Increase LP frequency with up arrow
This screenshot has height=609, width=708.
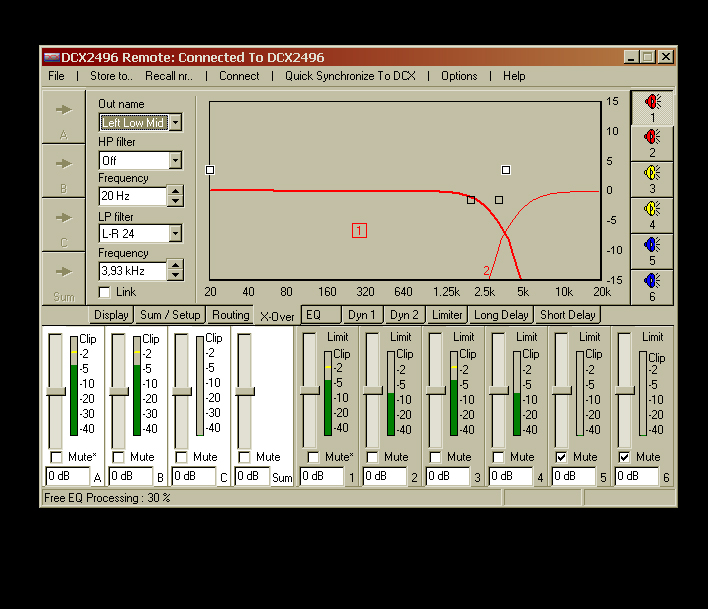(x=175, y=265)
